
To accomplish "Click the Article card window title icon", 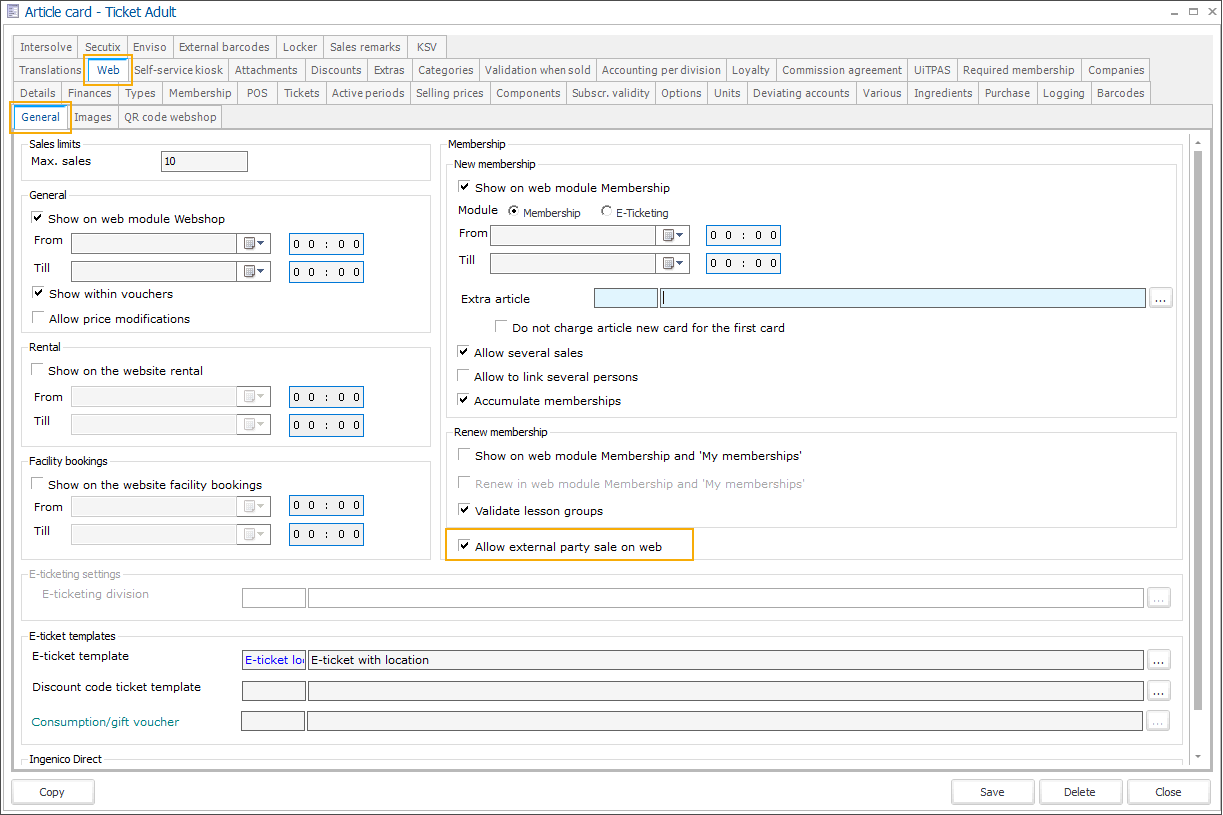I will [x=12, y=12].
